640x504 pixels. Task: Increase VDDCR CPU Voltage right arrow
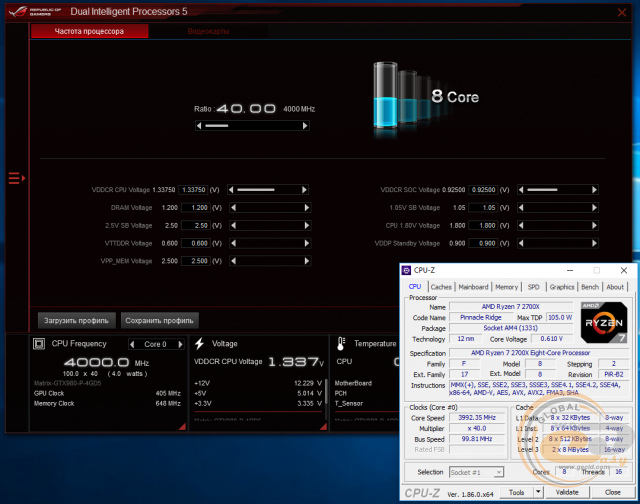(304, 190)
